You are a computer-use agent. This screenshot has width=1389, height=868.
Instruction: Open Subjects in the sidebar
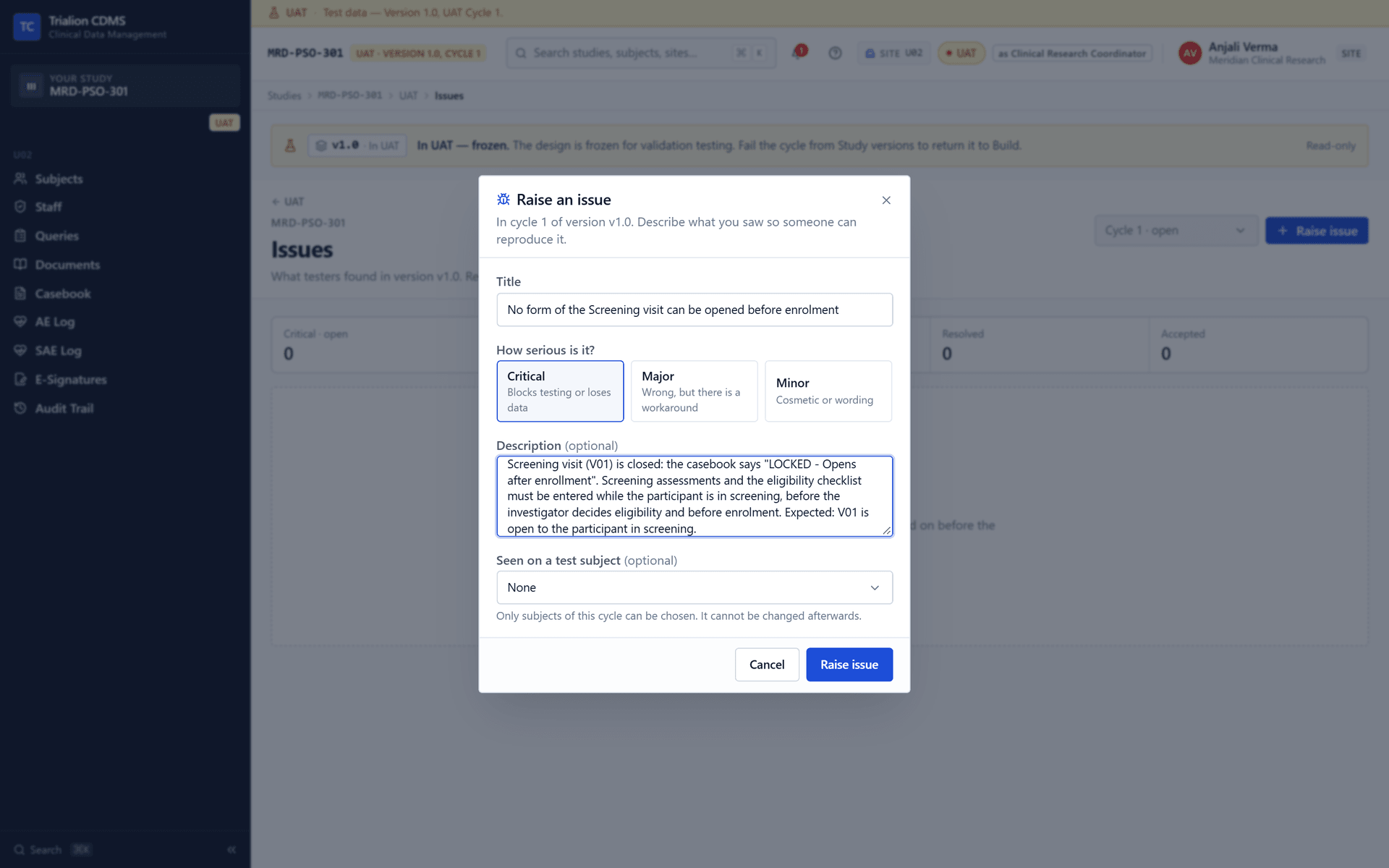coord(59,179)
